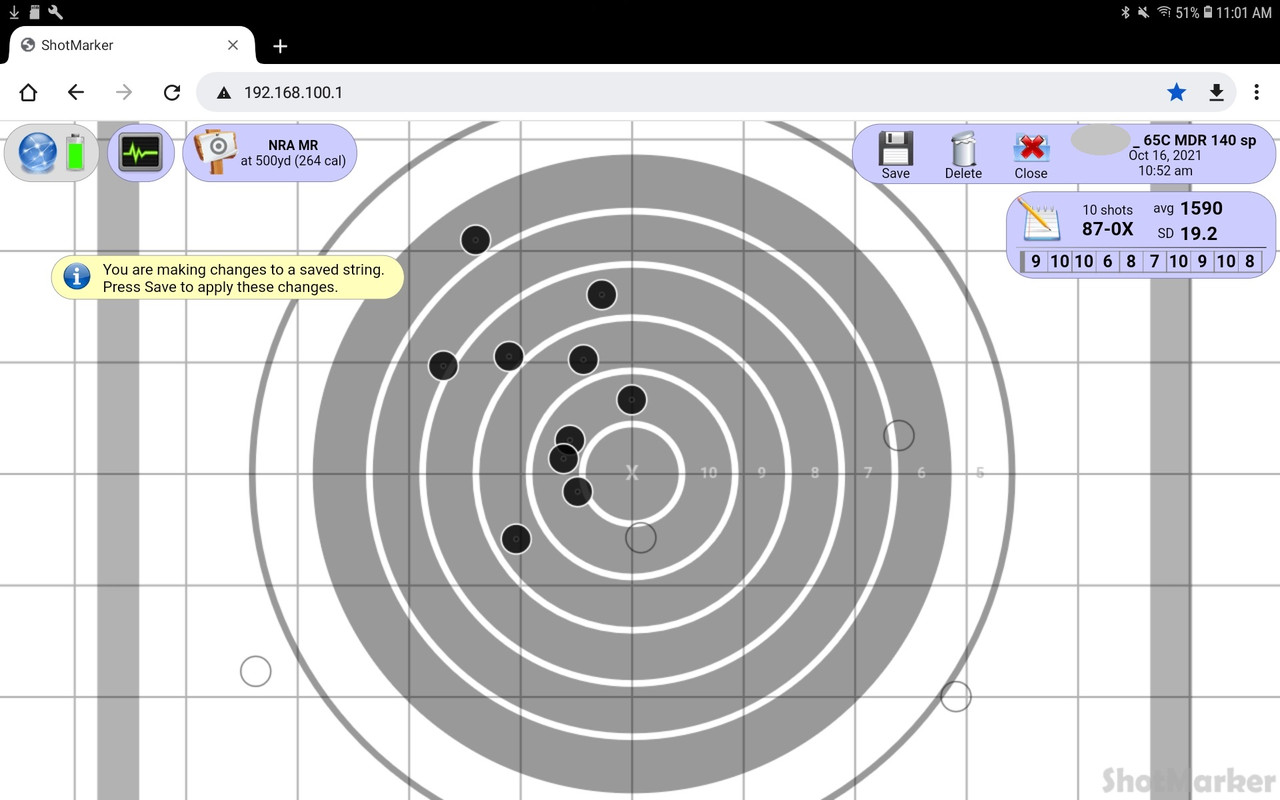
Task: Select the score cell showing 7
Action: [x=1154, y=261]
